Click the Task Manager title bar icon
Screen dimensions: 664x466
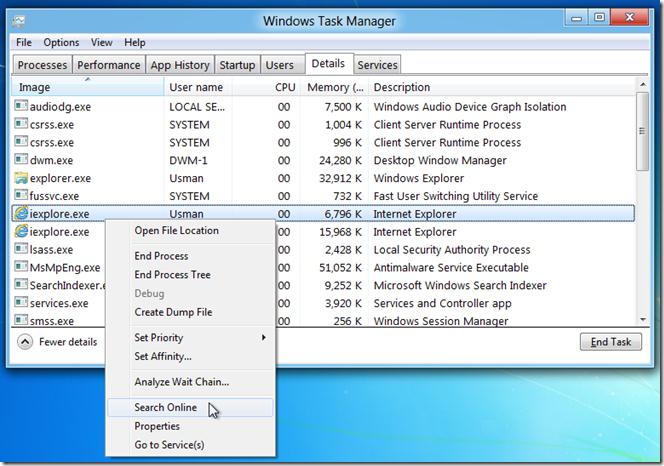[19, 21]
